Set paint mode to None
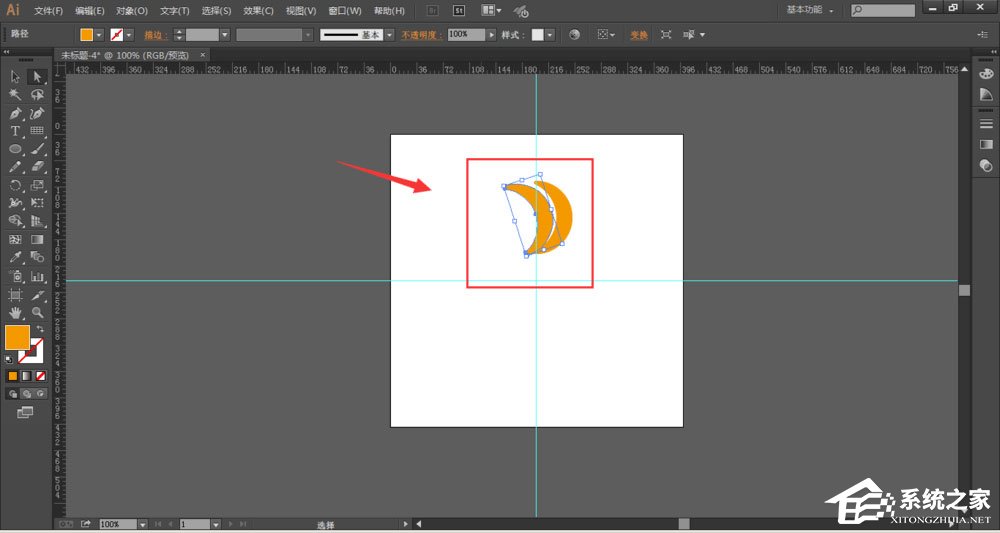1000x533 pixels. point(41,376)
